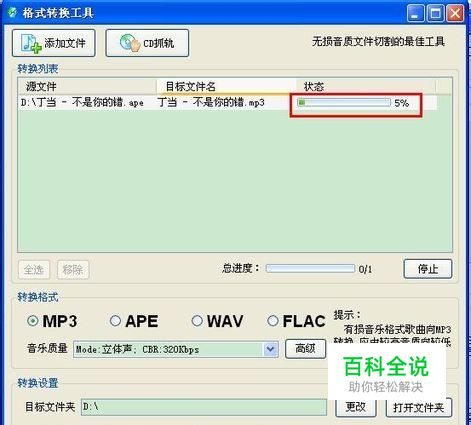Click the 高级 advanced button
471x425 pixels.
pyautogui.click(x=305, y=349)
